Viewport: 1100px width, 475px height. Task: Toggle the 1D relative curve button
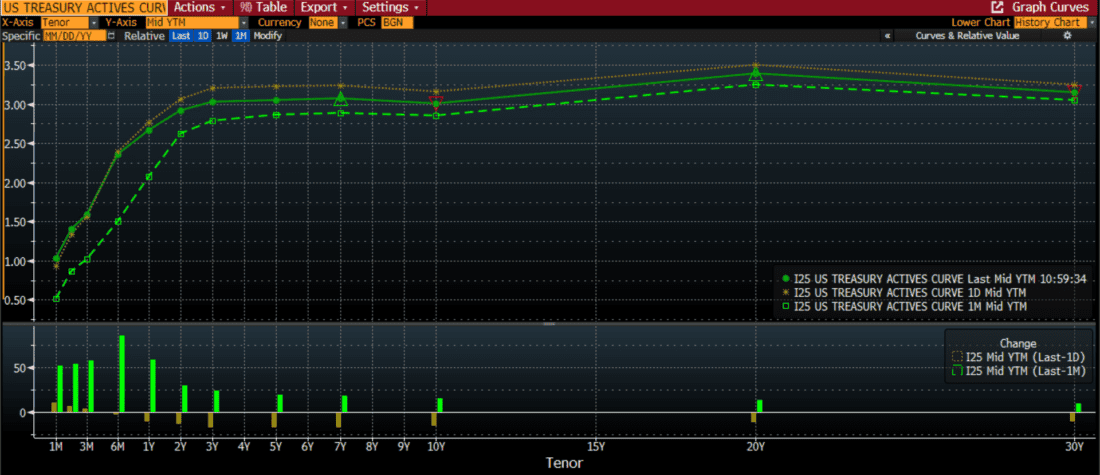(203, 36)
